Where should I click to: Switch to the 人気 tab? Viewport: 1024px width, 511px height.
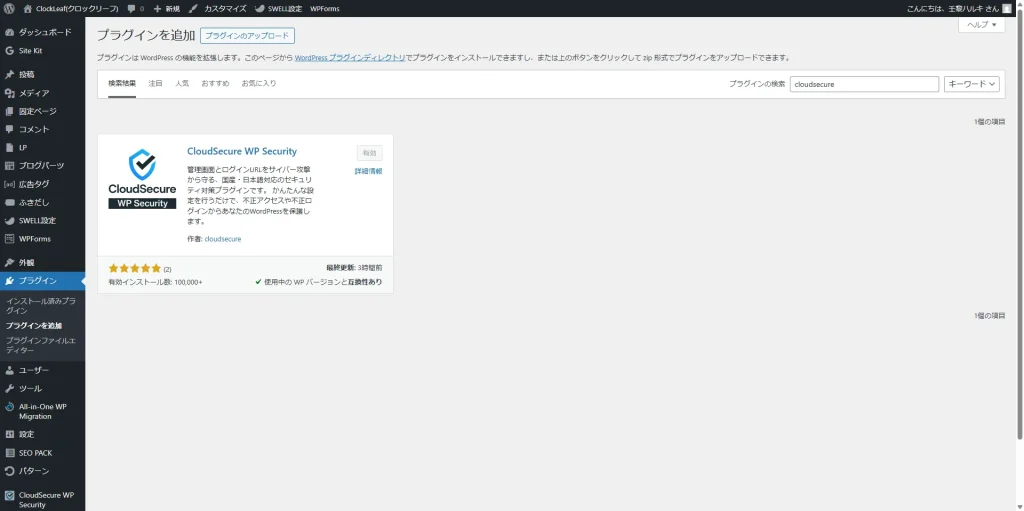click(x=182, y=83)
